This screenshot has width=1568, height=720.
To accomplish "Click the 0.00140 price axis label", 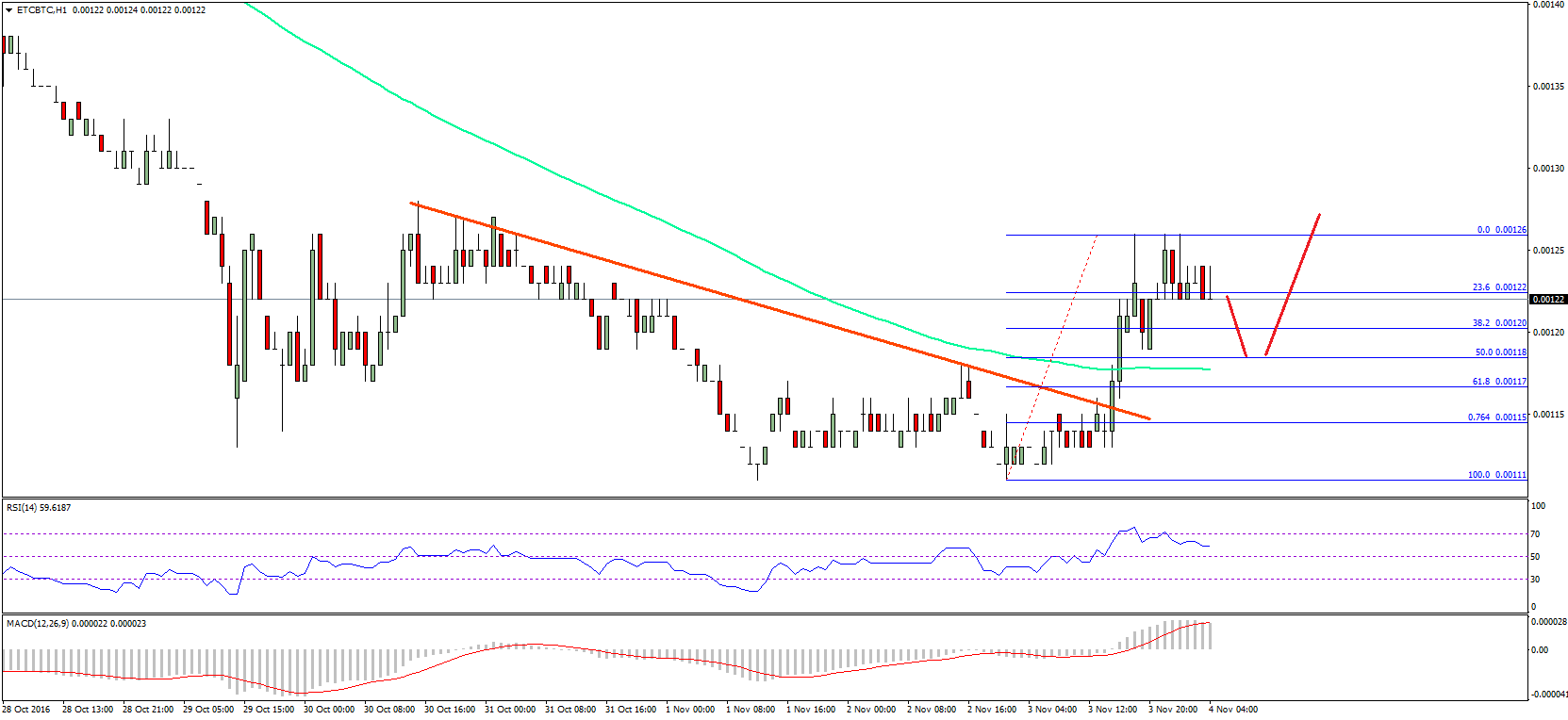I will click(1548, 5).
